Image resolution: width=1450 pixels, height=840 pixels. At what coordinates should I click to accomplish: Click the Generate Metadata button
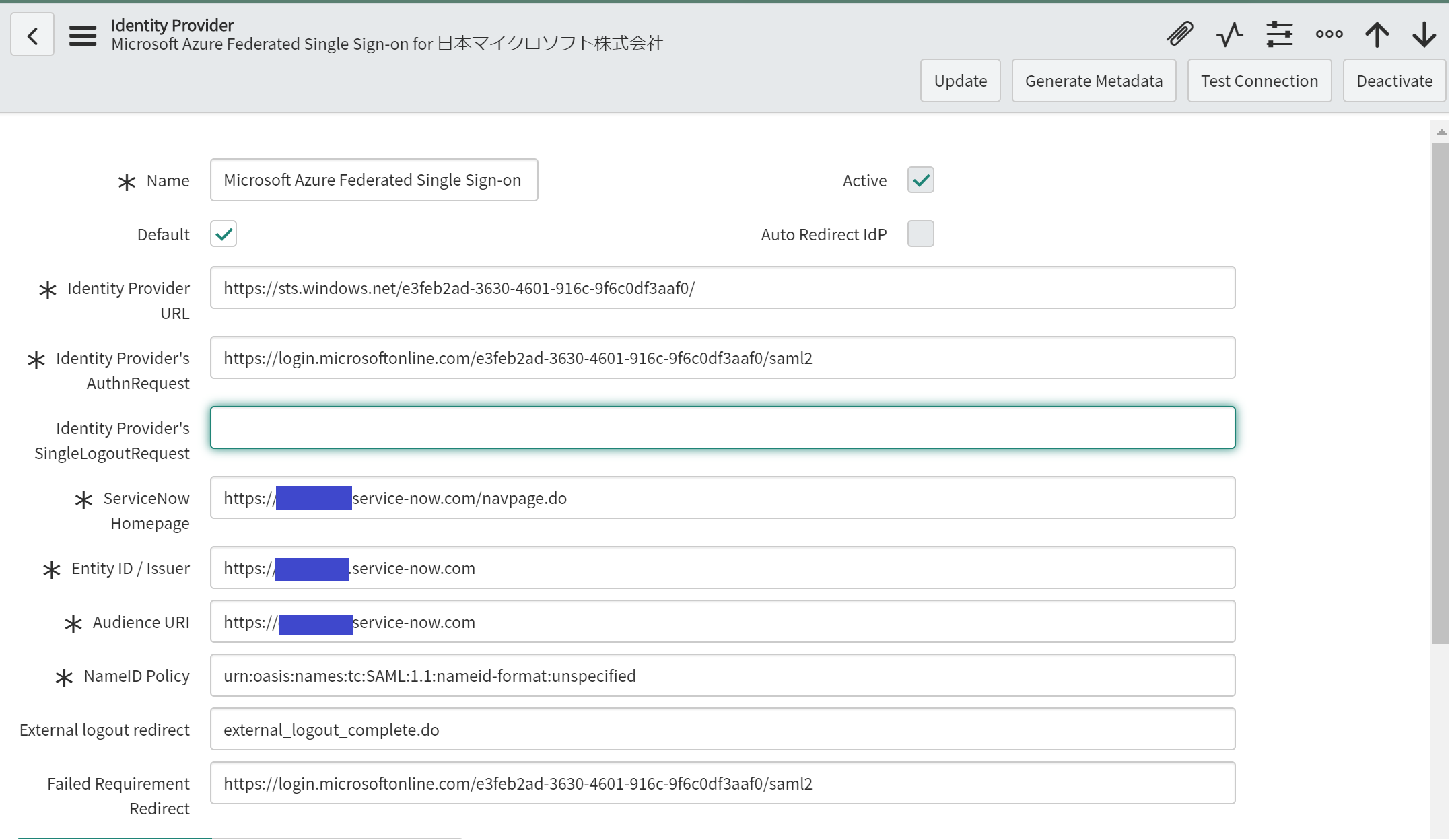tap(1093, 81)
